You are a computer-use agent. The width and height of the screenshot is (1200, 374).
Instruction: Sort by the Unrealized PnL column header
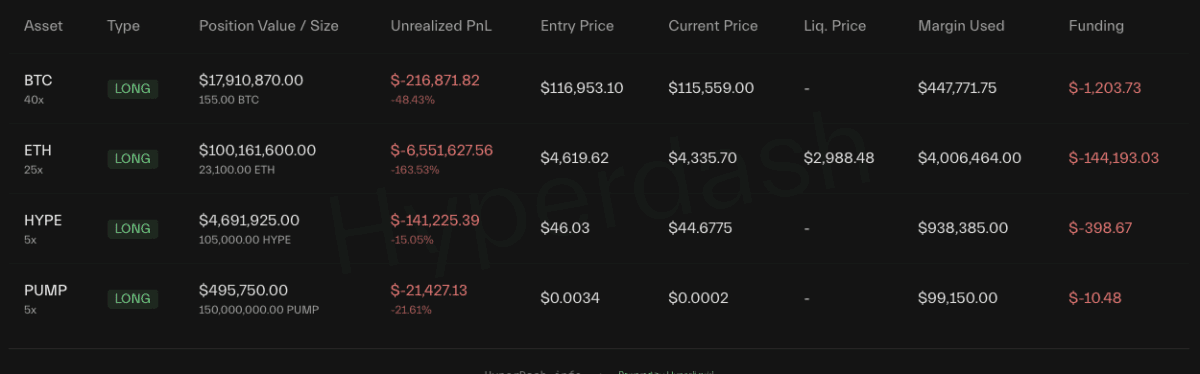point(443,26)
